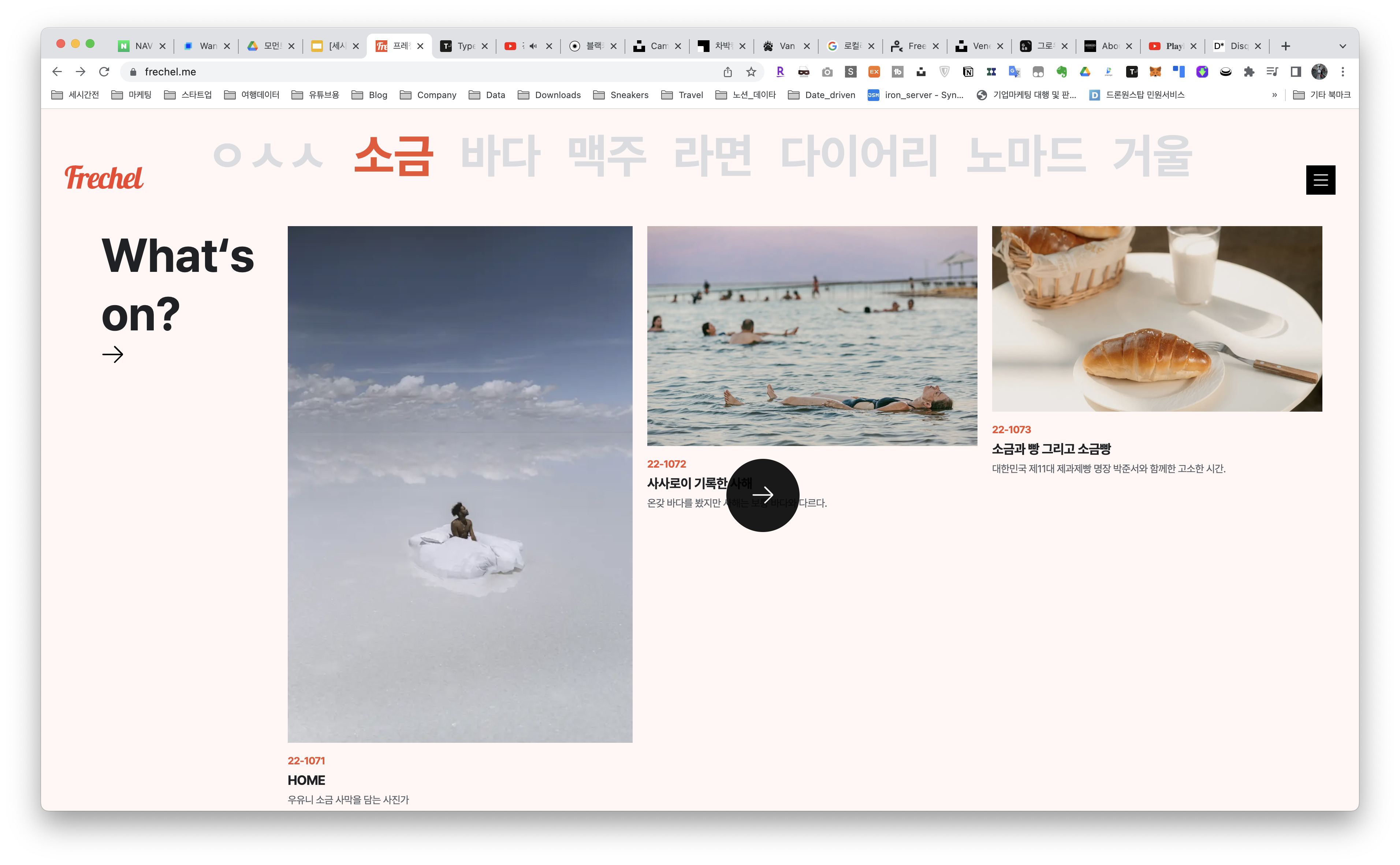1400x865 pixels.
Task: Open the 소금과 빵 그리고 소금빵 article
Action: tap(1051, 449)
